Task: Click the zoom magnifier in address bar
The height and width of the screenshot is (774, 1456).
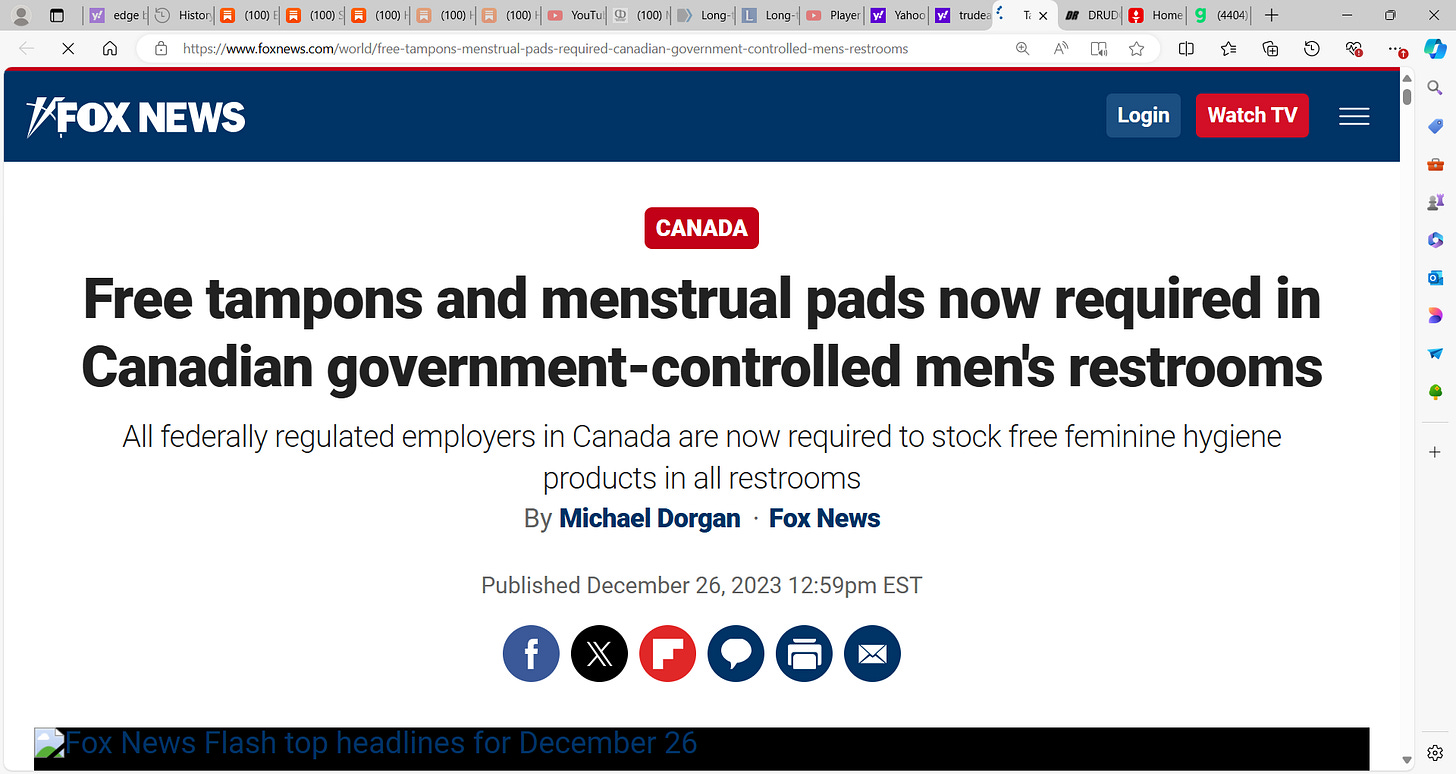Action: click(x=1022, y=48)
